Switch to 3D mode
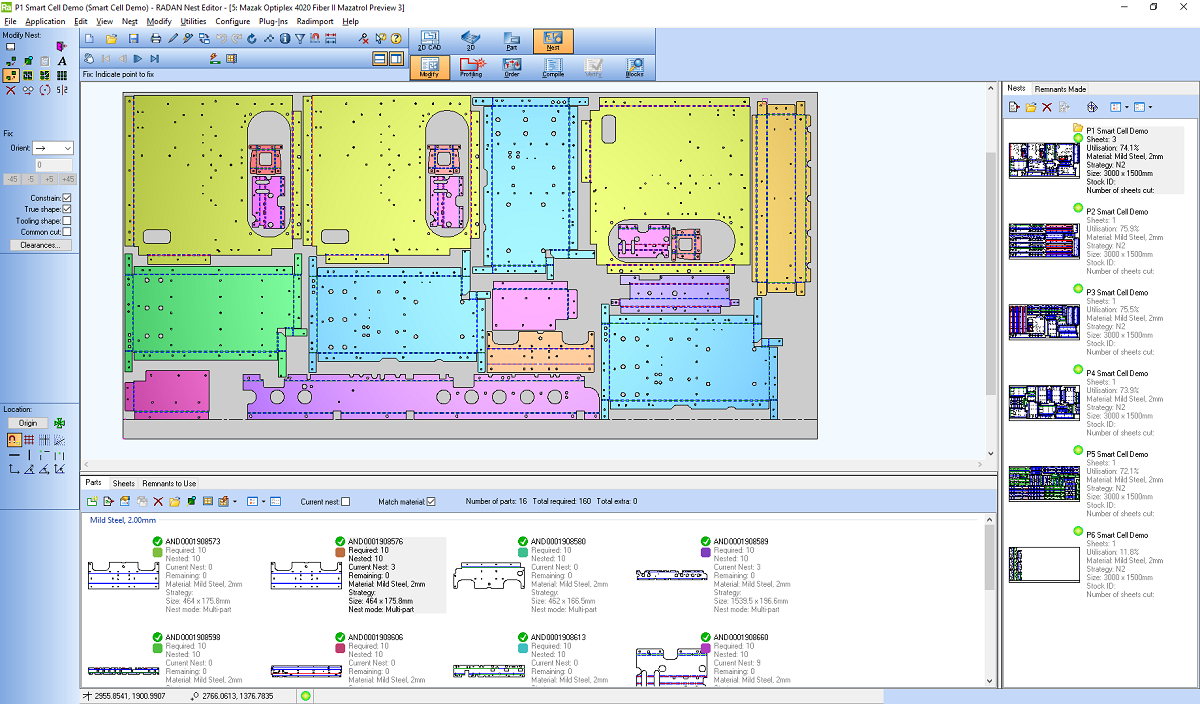1200x704 pixels. (471, 40)
